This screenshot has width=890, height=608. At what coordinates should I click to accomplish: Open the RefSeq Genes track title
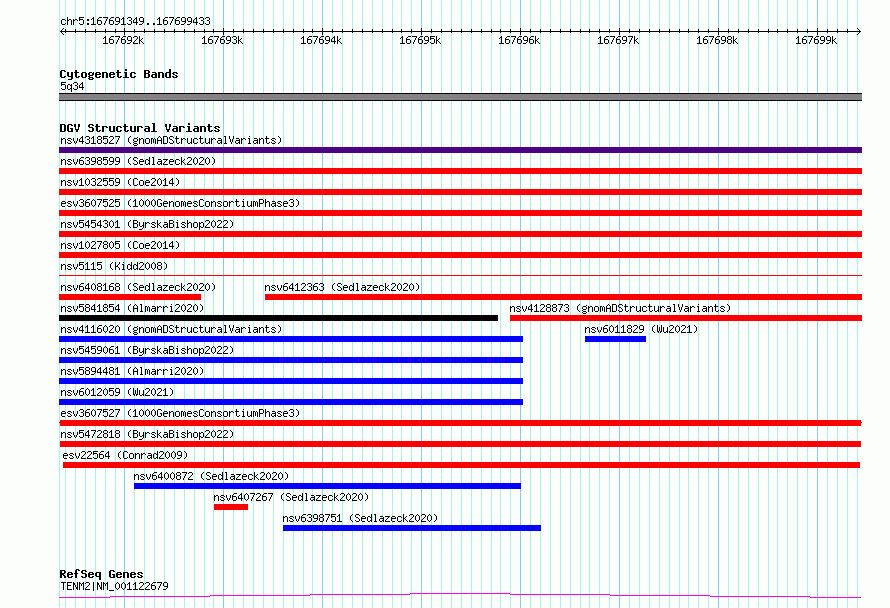(x=101, y=574)
